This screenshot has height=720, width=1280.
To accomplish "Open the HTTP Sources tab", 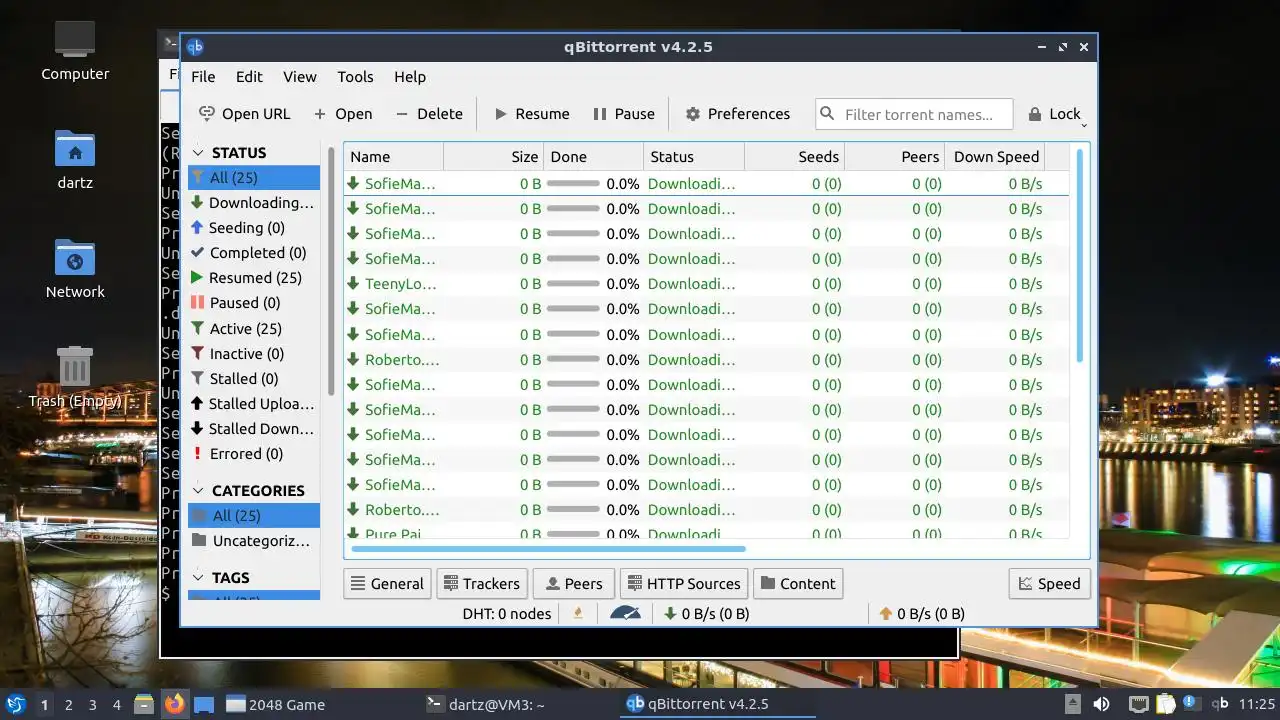I will 684,584.
